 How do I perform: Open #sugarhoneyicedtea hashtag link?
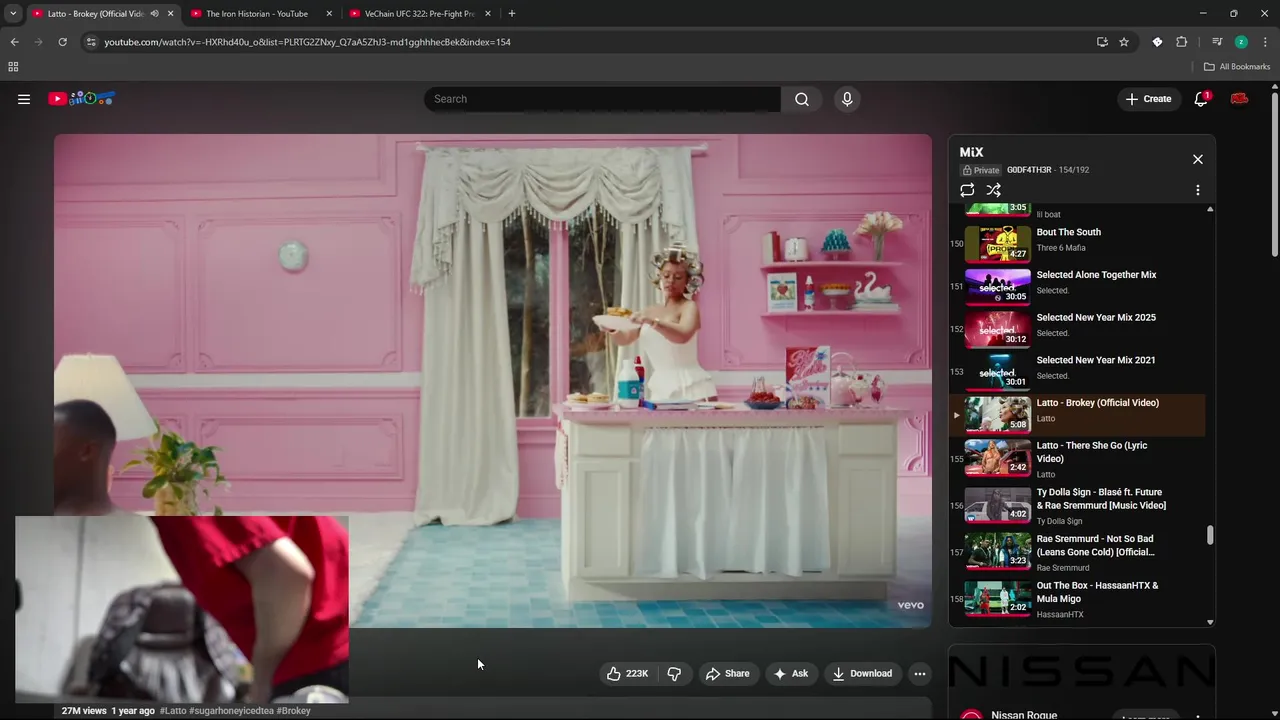(231, 711)
